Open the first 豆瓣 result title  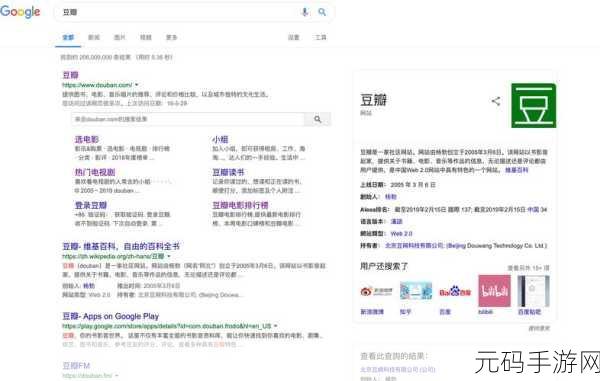tap(70, 75)
